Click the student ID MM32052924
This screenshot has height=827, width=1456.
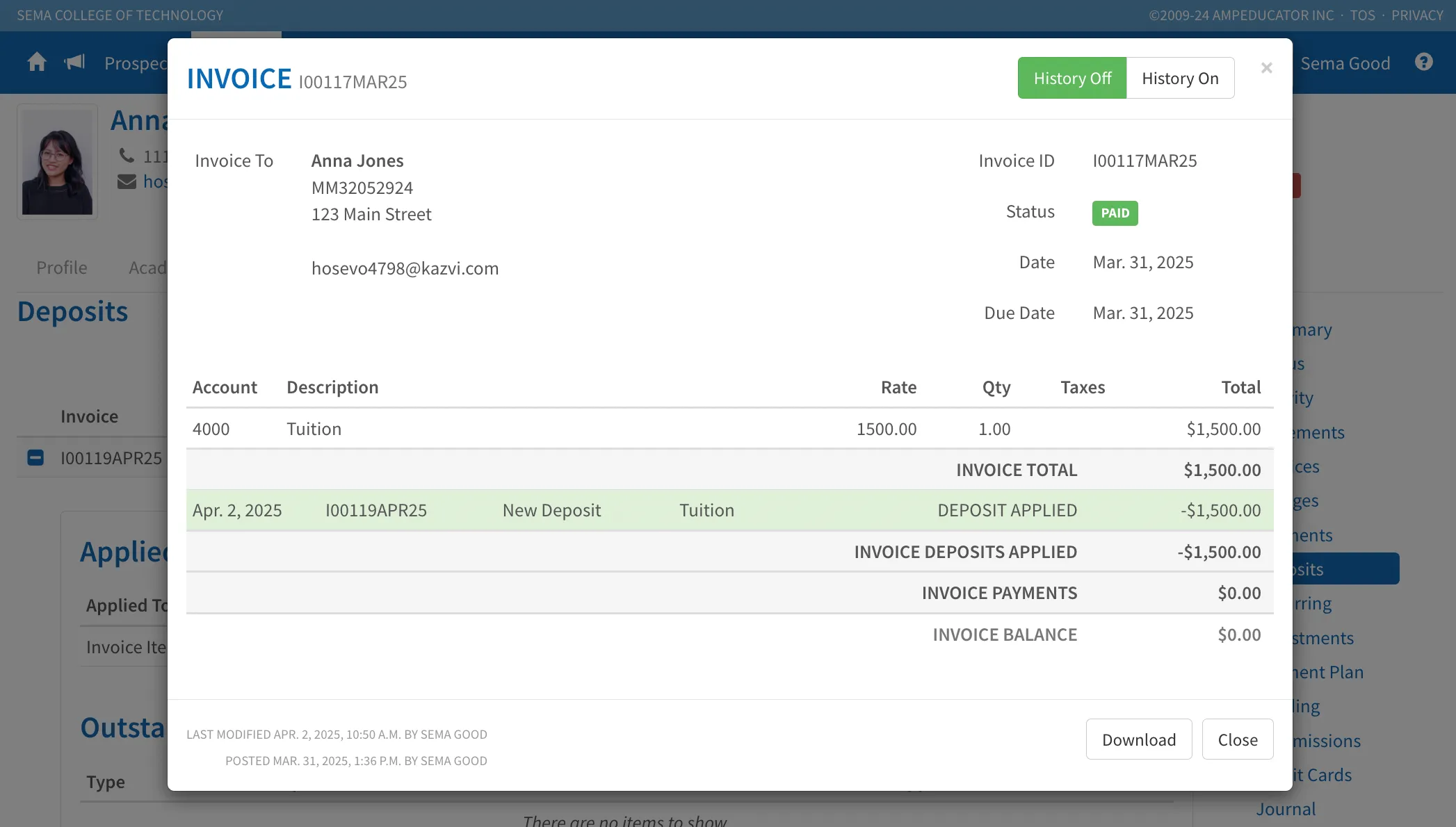click(x=362, y=188)
